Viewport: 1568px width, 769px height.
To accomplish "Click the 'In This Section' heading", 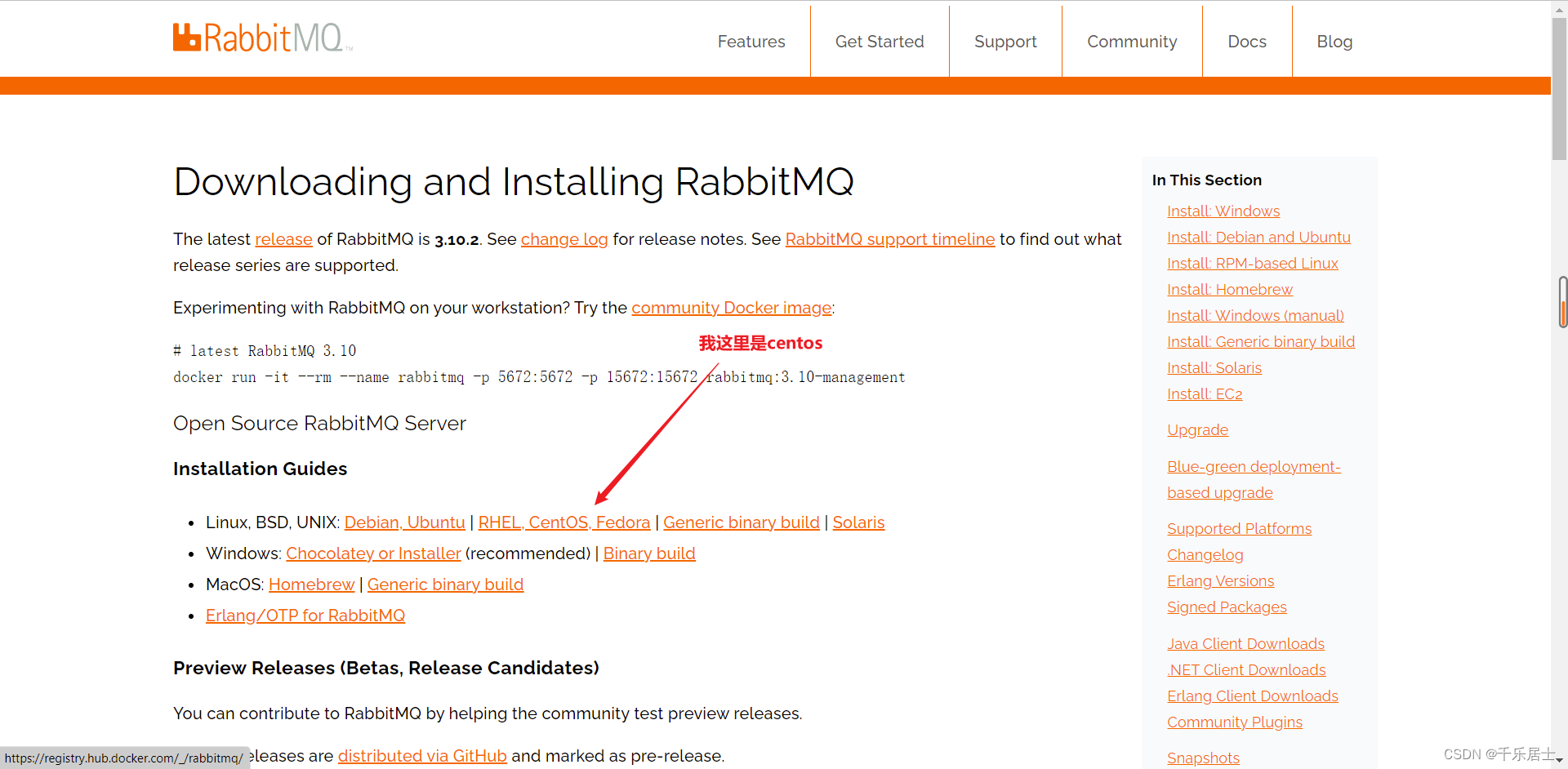I will coord(1206,180).
